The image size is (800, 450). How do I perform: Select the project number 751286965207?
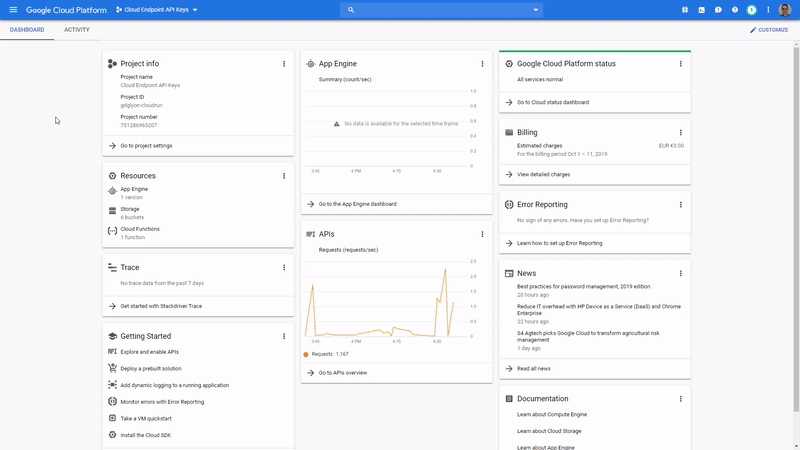[139, 126]
